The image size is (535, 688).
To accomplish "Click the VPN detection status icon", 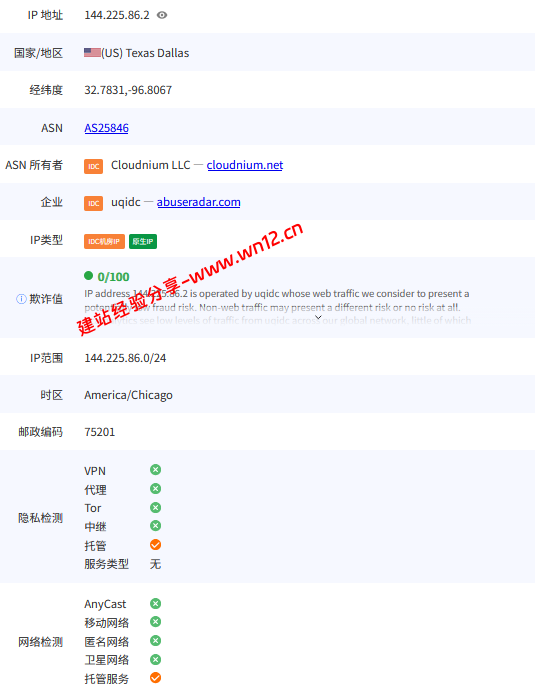I will (x=155, y=470).
